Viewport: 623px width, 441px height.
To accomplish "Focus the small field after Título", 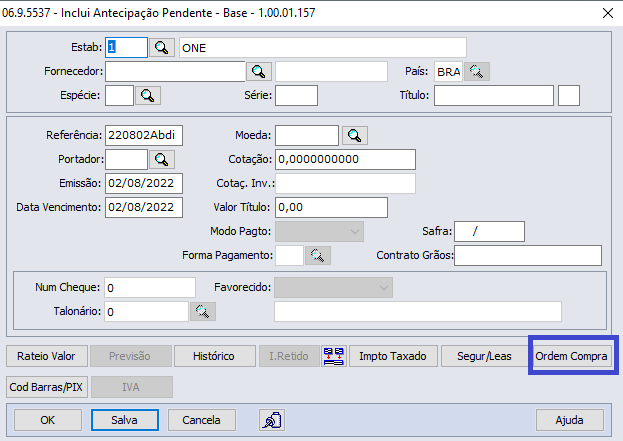I will click(x=569, y=95).
